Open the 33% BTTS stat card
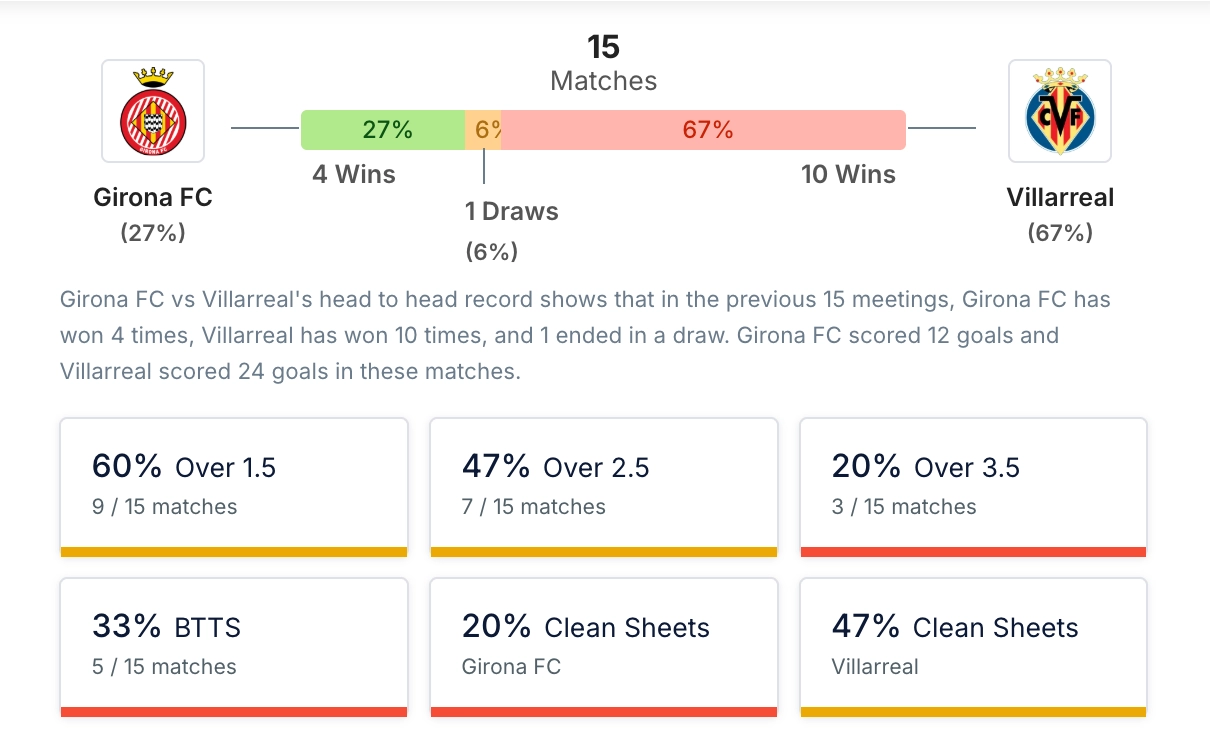The height and width of the screenshot is (734, 1210). click(233, 644)
